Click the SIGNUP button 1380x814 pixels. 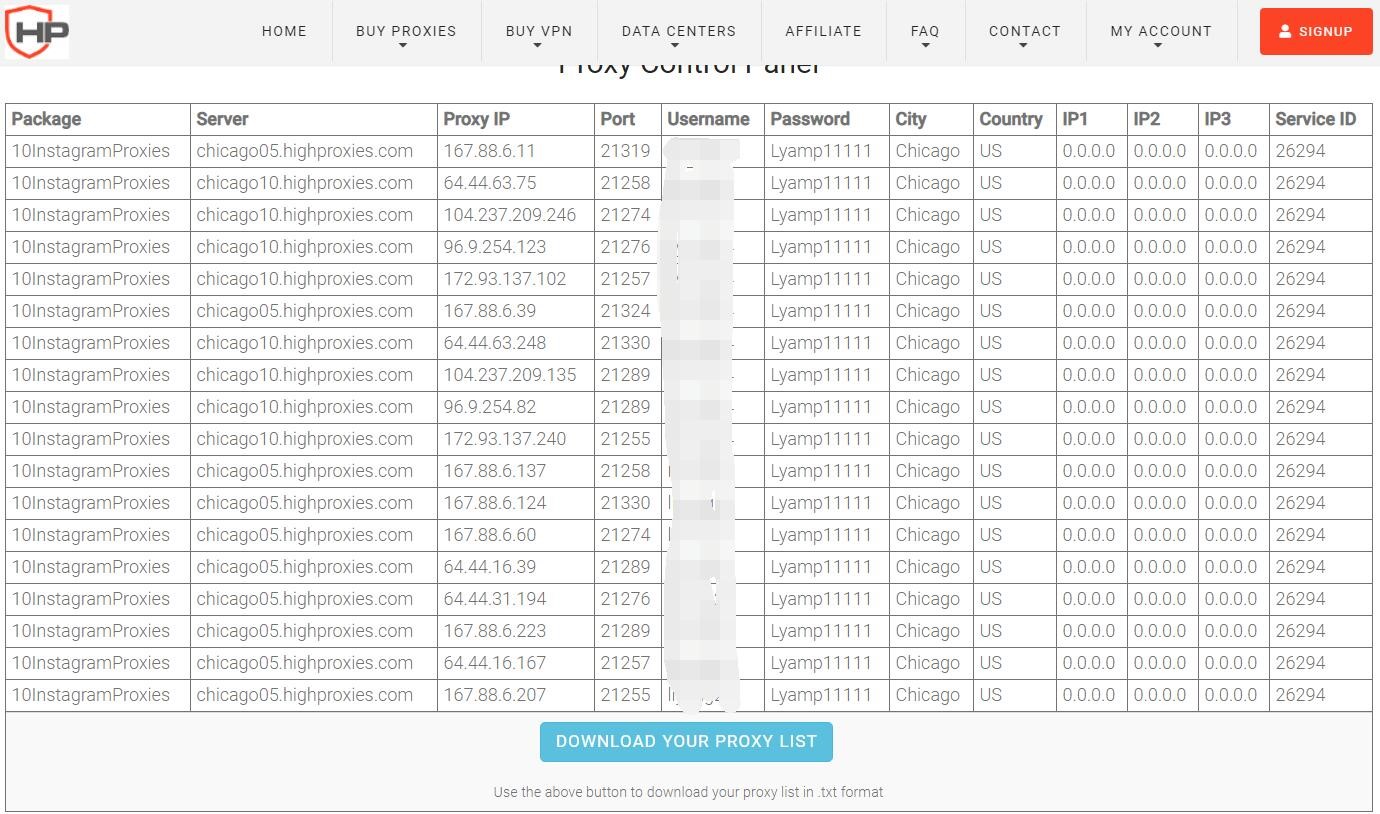[x=1316, y=31]
